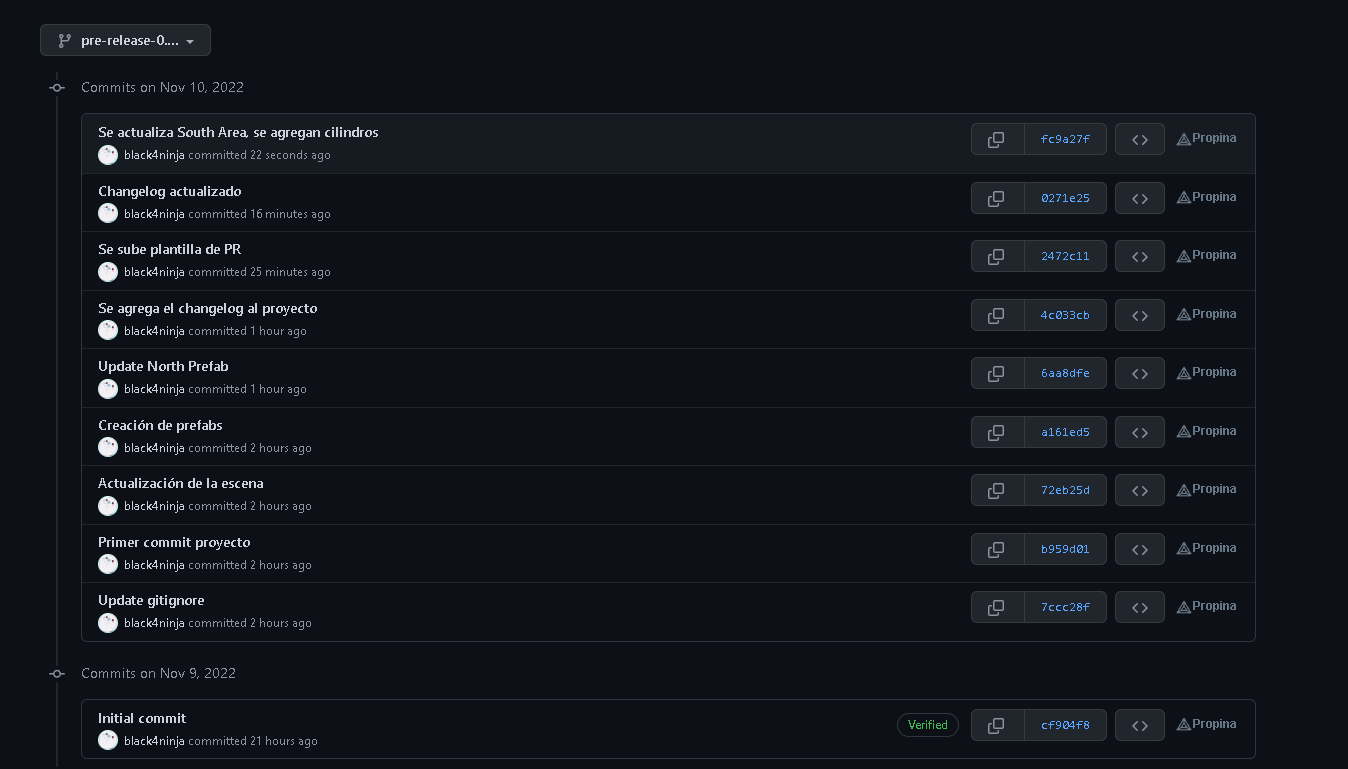Open the pre-release branch selector dropdown
This screenshot has height=769, width=1348.
[x=125, y=41]
